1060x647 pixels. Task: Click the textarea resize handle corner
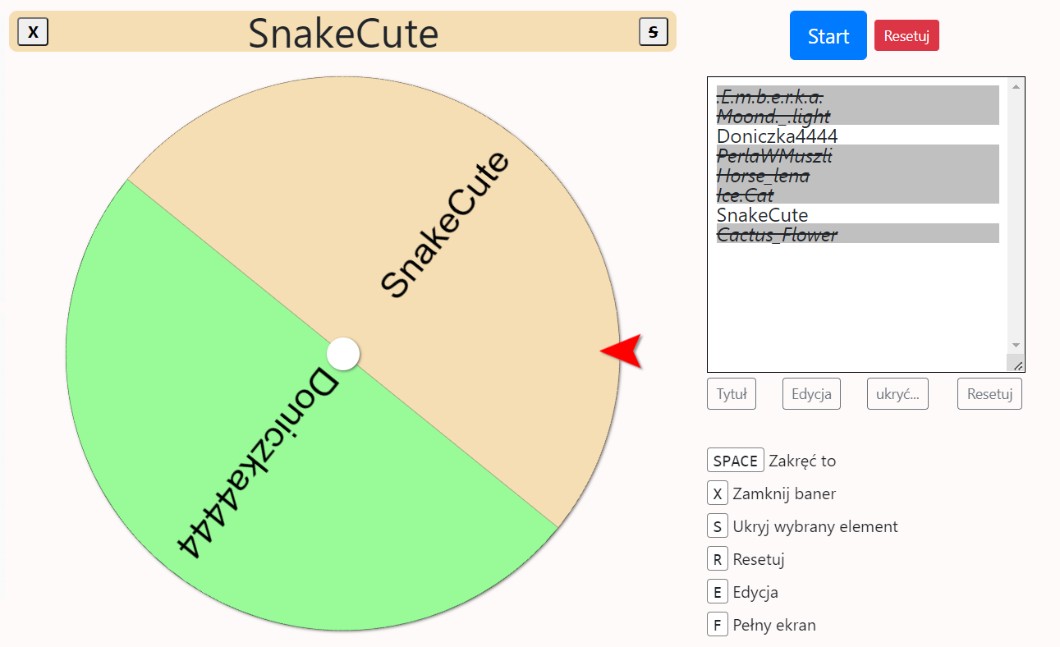coord(1016,365)
